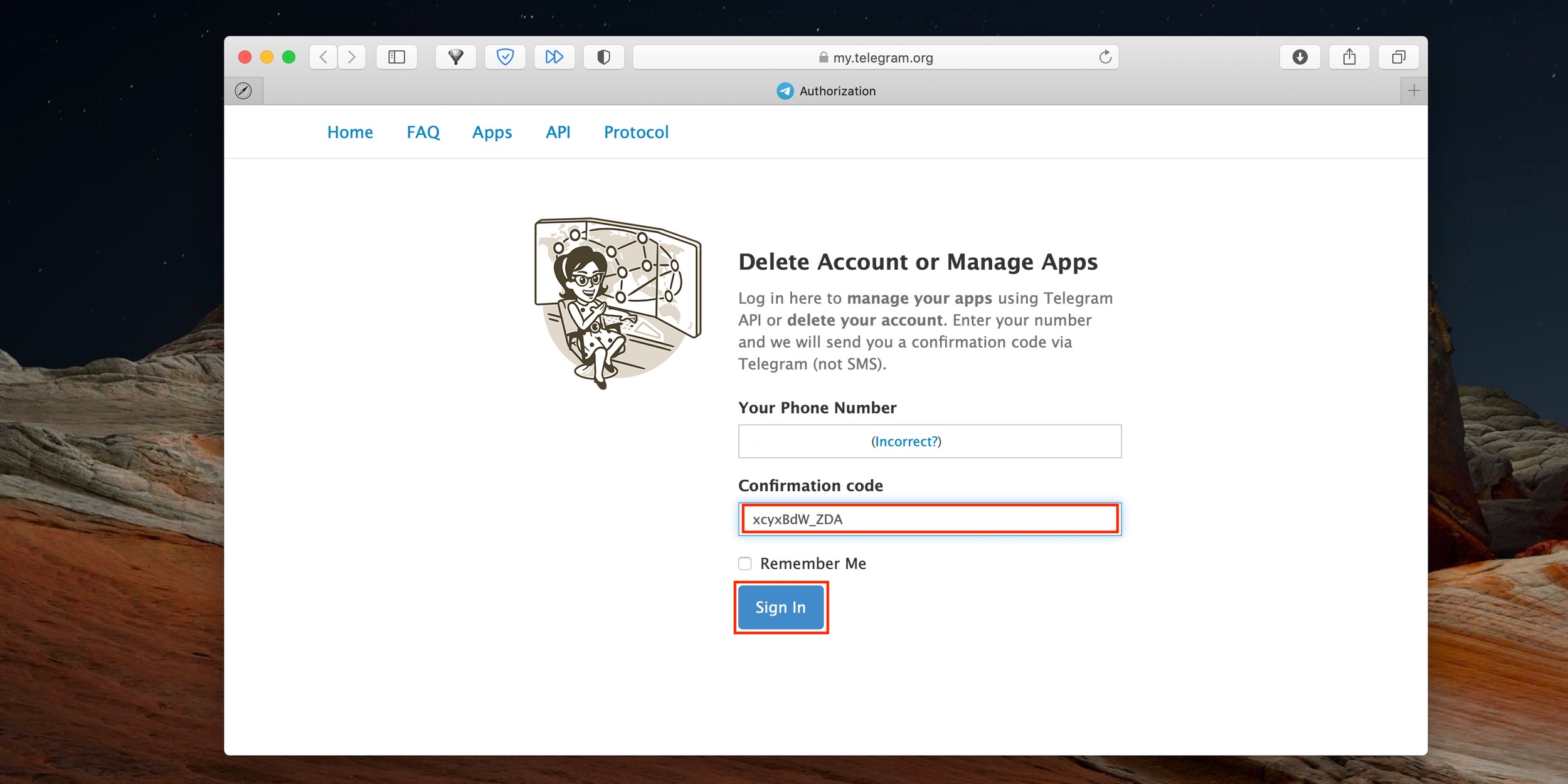Click the Confirmation code input field
Image resolution: width=1568 pixels, height=784 pixels.
point(929,519)
